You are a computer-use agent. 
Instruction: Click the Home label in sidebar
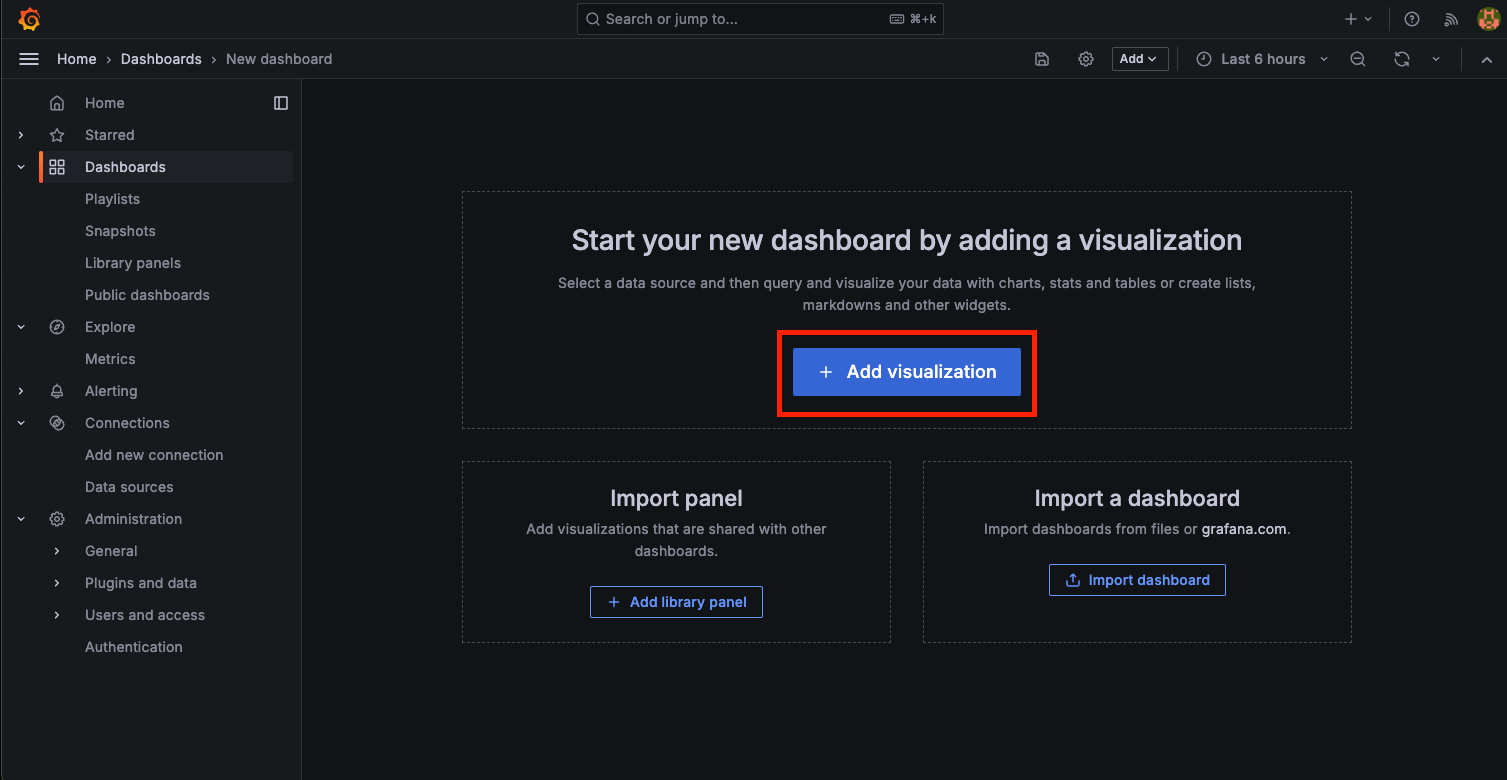[105, 103]
